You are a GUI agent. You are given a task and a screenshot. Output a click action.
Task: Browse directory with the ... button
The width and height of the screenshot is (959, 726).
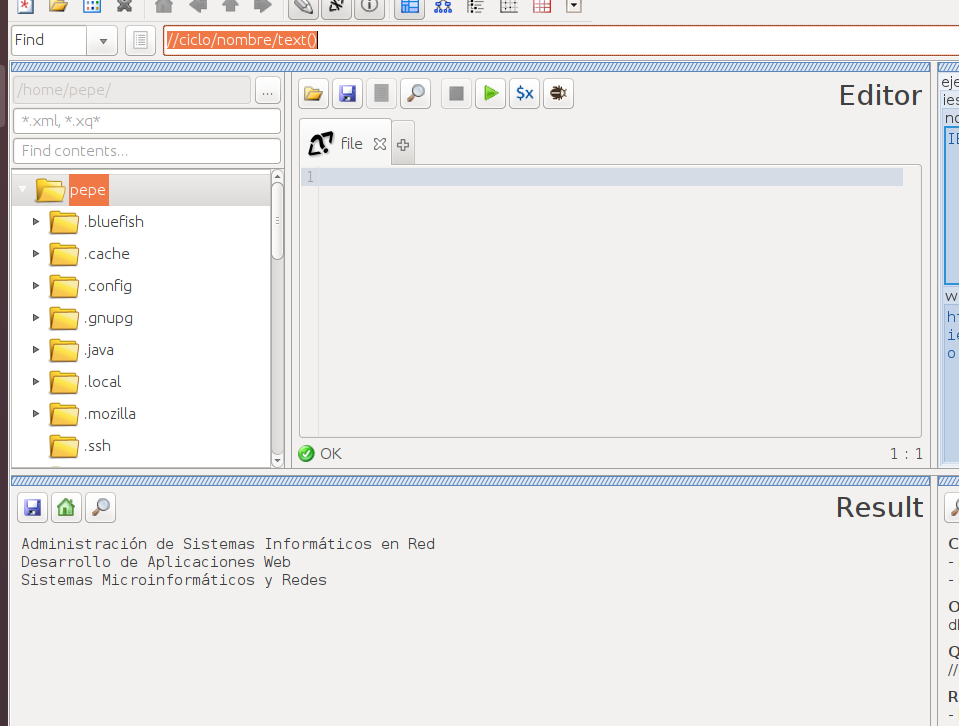268,91
